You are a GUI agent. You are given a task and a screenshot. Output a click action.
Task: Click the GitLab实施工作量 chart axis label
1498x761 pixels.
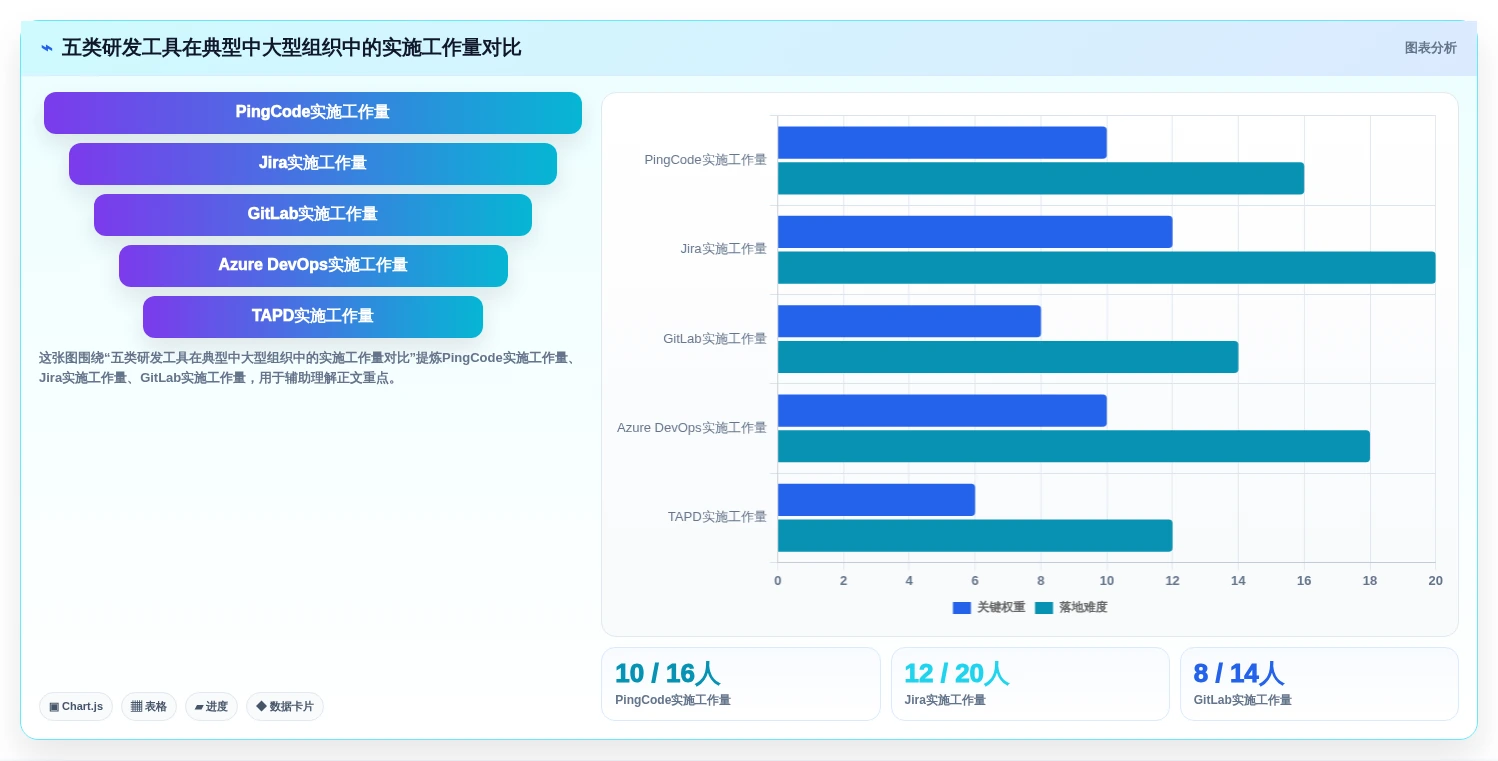click(x=714, y=339)
